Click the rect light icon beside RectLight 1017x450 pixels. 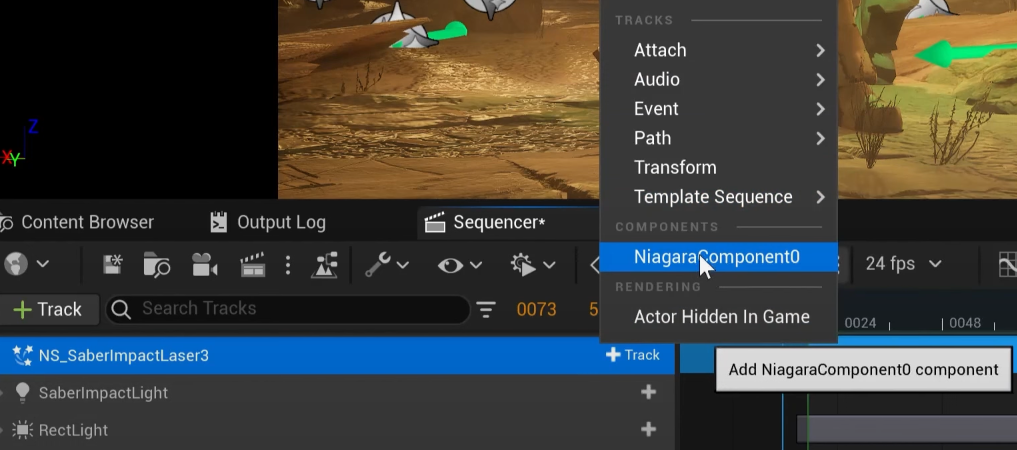click(x=23, y=430)
